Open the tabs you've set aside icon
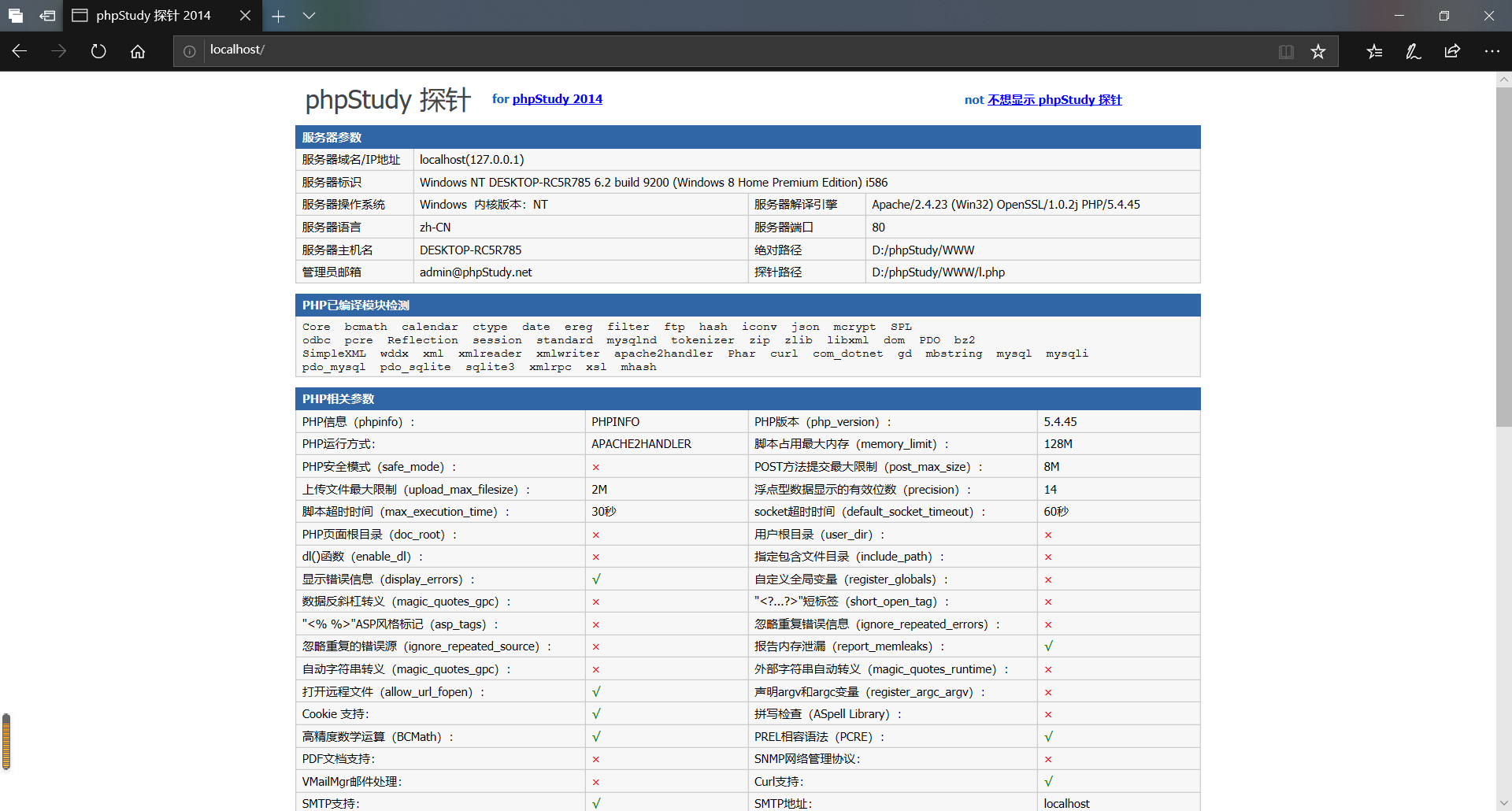Image resolution: width=1512 pixels, height=811 pixels. 16,16
